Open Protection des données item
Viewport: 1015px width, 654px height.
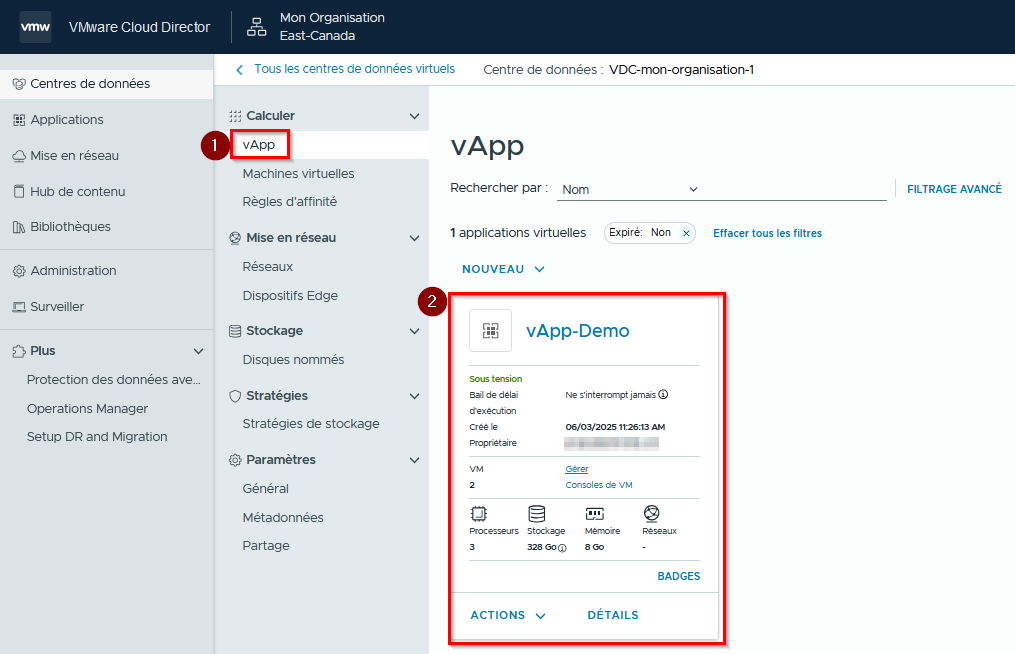113,380
